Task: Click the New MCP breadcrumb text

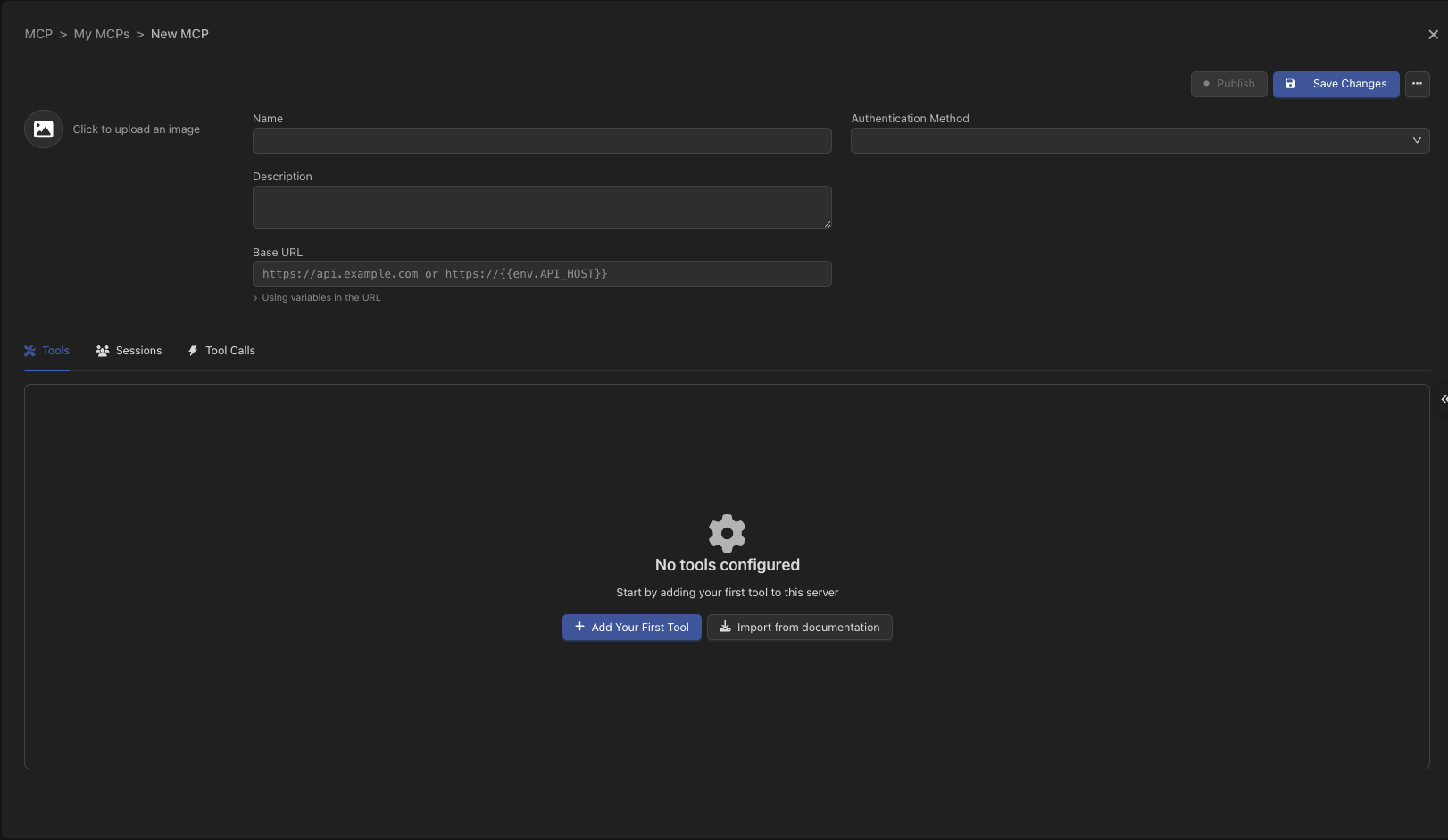Action: (179, 34)
